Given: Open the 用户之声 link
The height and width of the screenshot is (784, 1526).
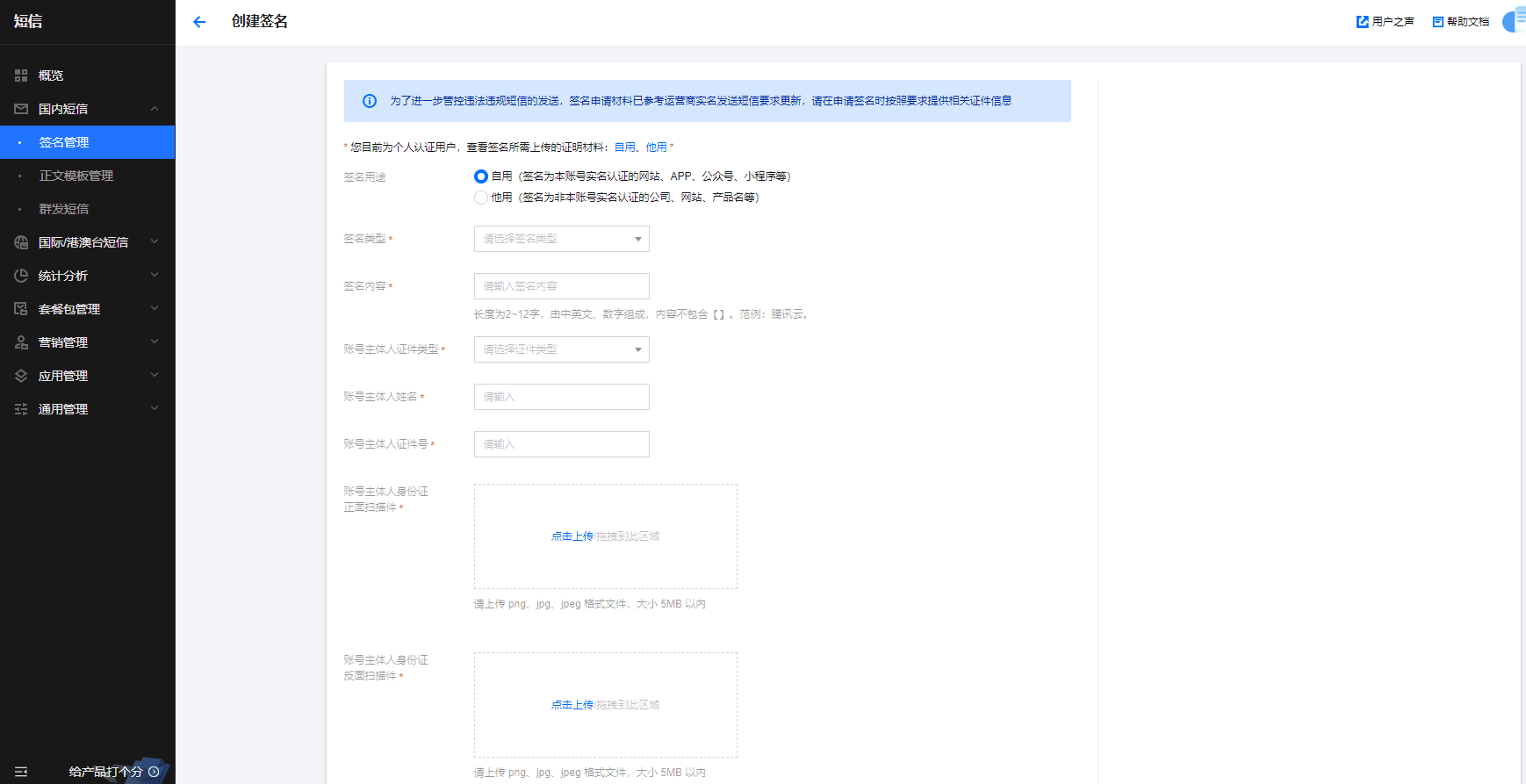Looking at the screenshot, I should [1386, 22].
